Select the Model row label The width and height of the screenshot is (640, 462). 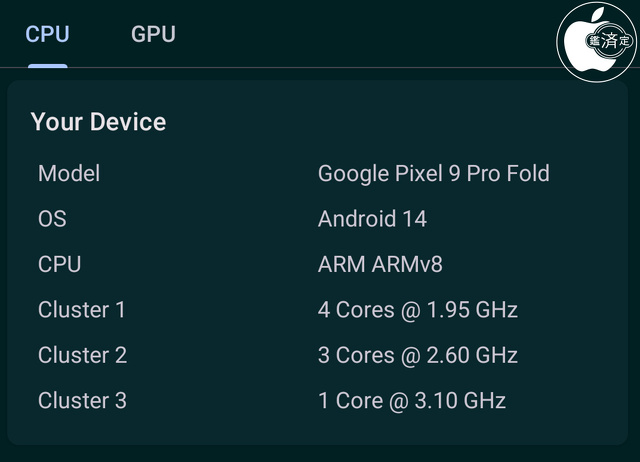69,173
